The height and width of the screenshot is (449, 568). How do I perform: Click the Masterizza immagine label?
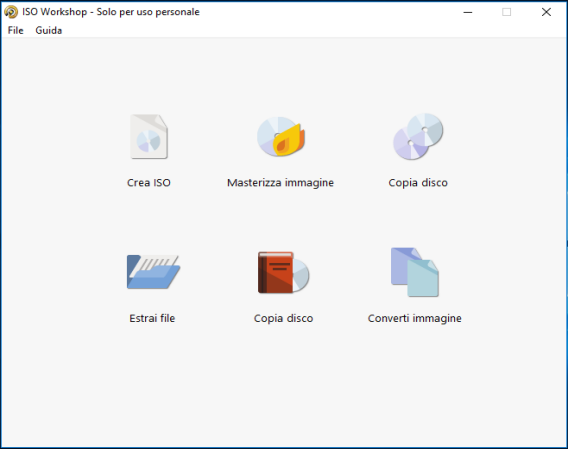(280, 183)
